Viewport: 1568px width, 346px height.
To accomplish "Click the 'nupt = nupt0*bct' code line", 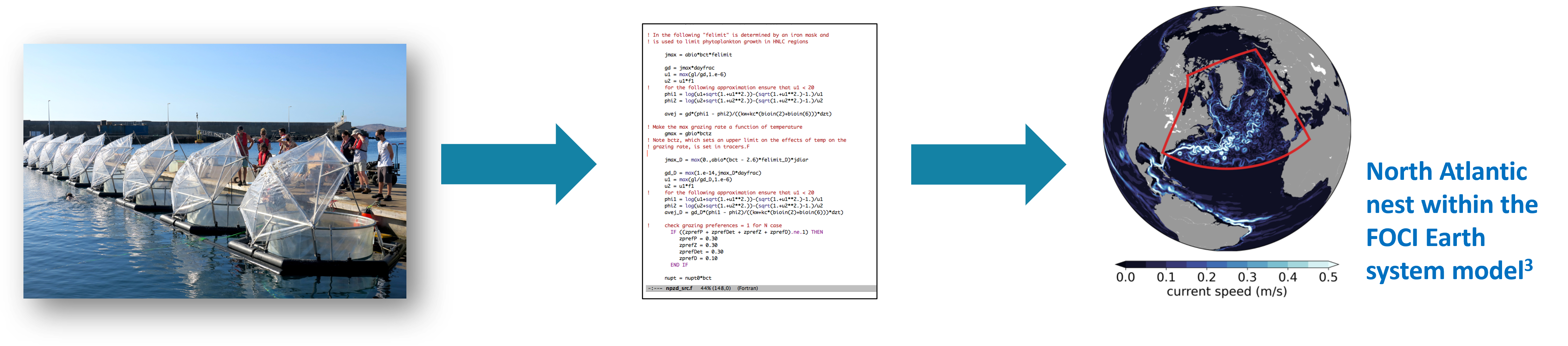I will [x=688, y=278].
